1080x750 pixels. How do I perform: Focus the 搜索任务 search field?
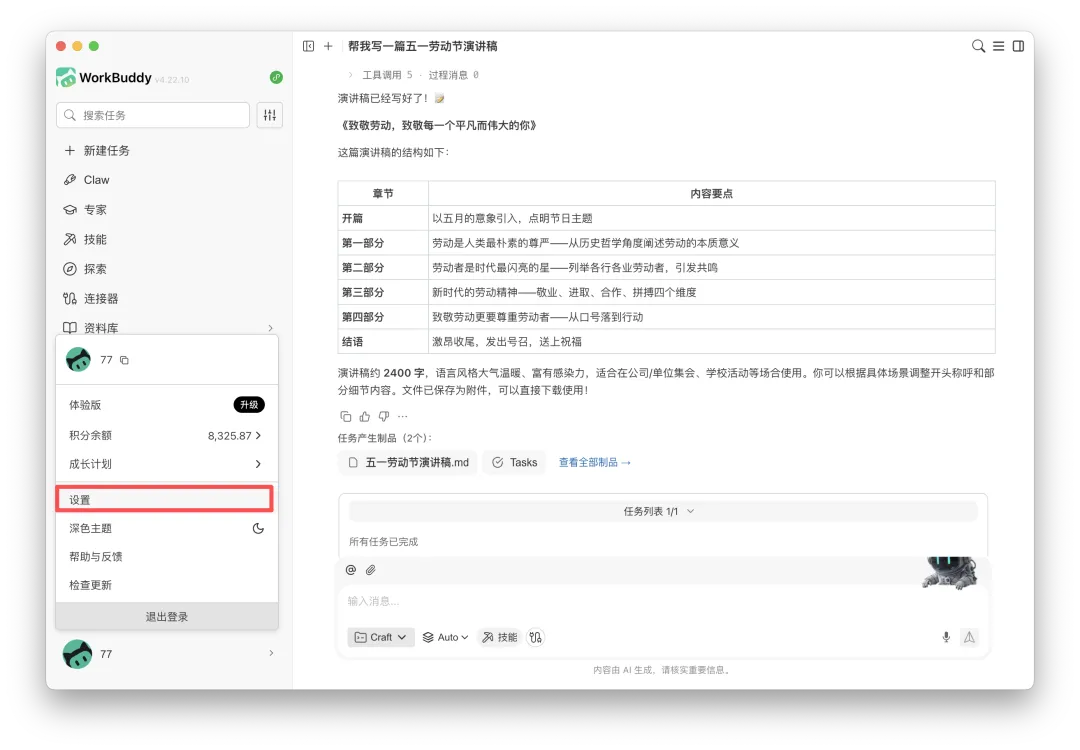(x=153, y=115)
